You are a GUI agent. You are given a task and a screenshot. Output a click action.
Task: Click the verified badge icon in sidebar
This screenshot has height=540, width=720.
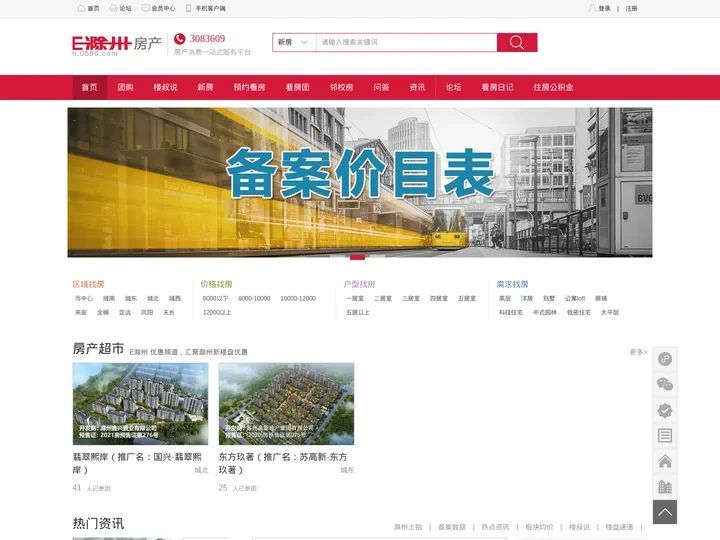tap(665, 410)
